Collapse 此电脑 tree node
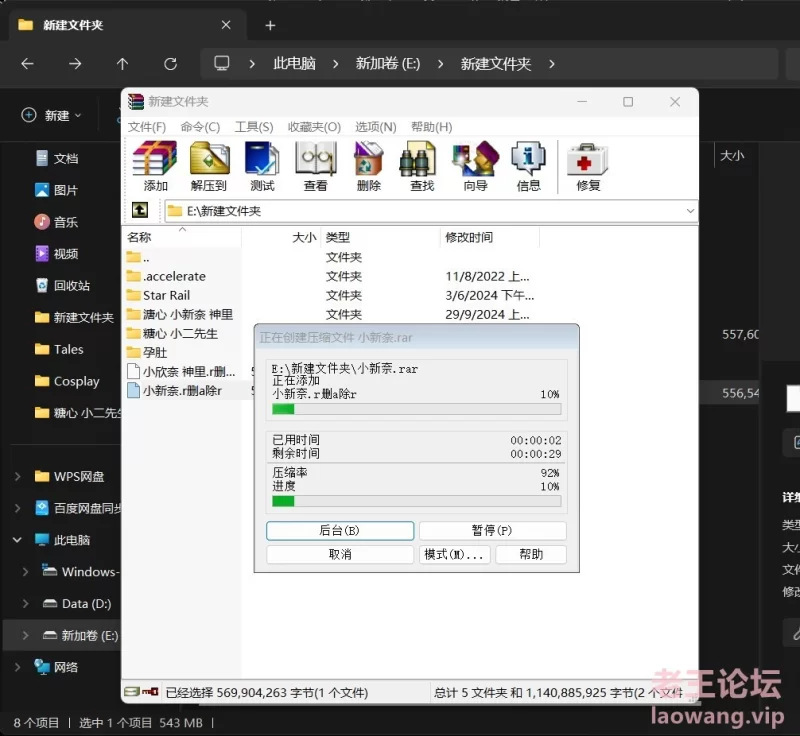Viewport: 800px width, 736px height. [17, 540]
